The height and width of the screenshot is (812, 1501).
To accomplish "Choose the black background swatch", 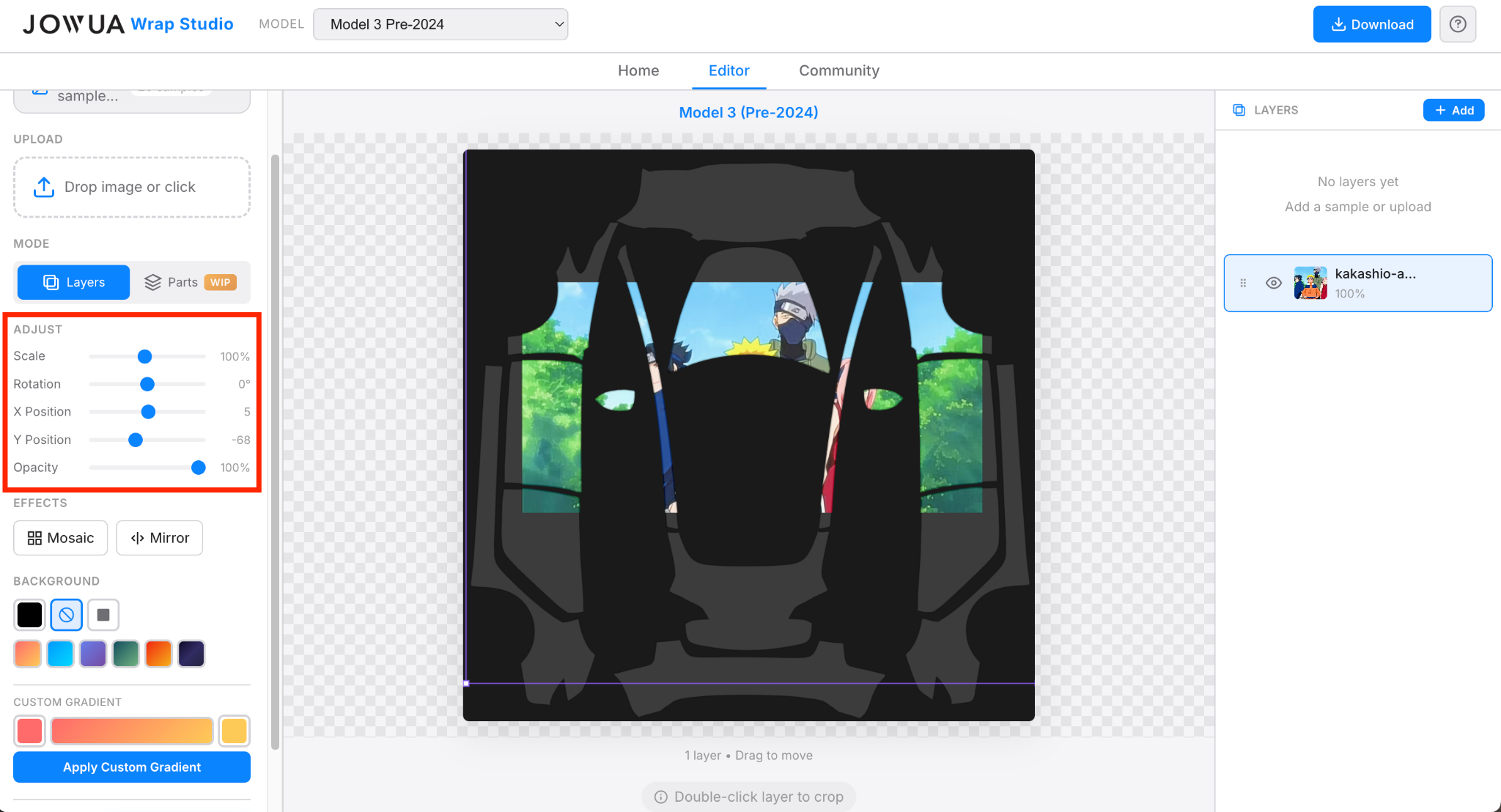I will (x=29, y=615).
